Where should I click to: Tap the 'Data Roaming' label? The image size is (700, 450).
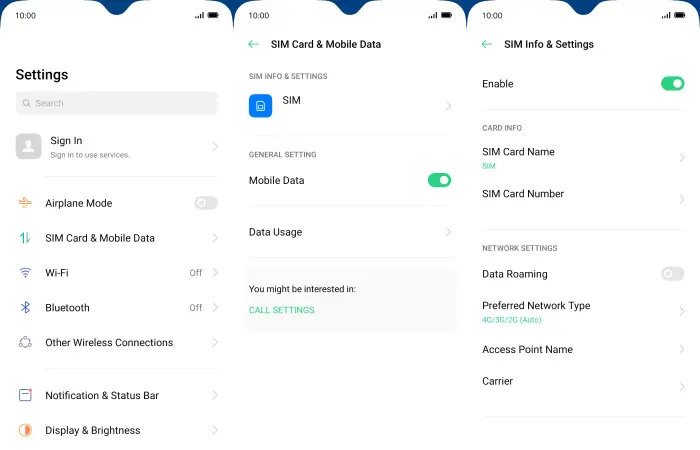tap(515, 274)
